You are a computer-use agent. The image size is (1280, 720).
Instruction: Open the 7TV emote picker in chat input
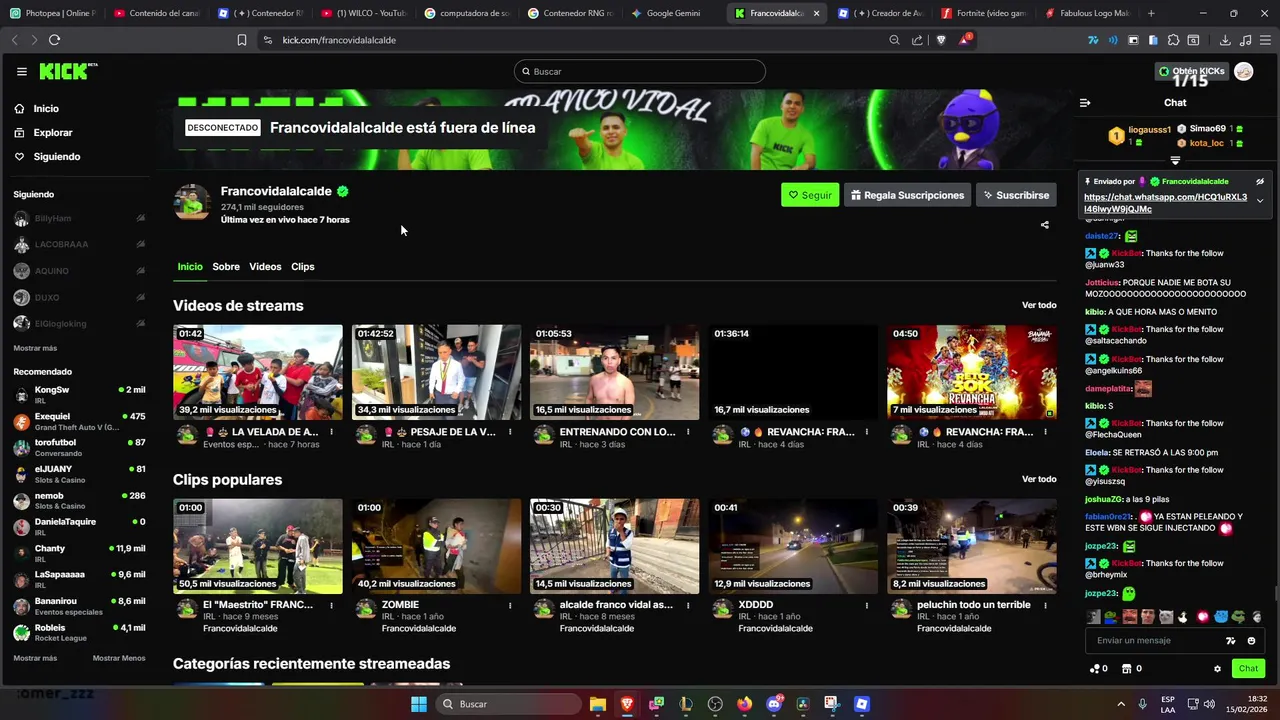pos(1231,641)
